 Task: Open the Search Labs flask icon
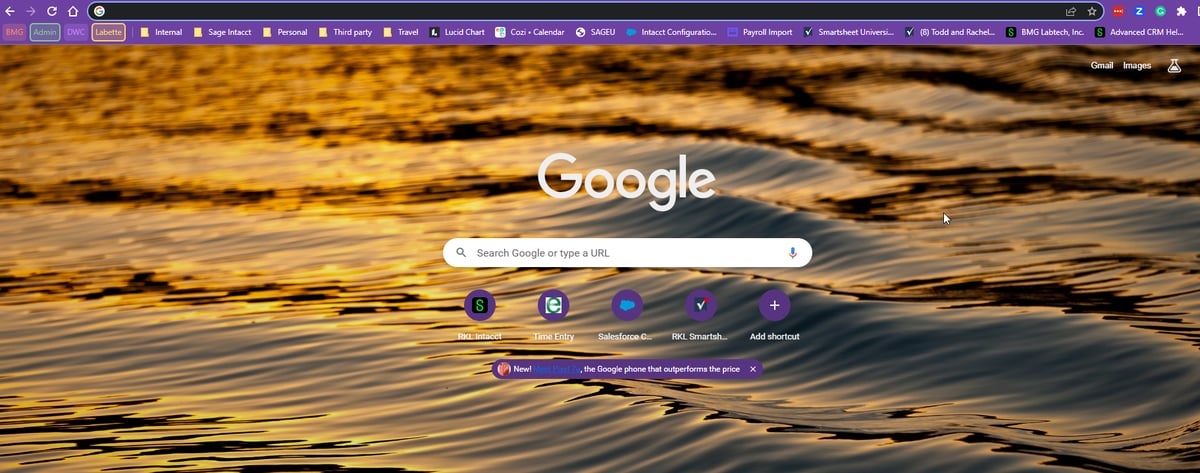click(1173, 66)
